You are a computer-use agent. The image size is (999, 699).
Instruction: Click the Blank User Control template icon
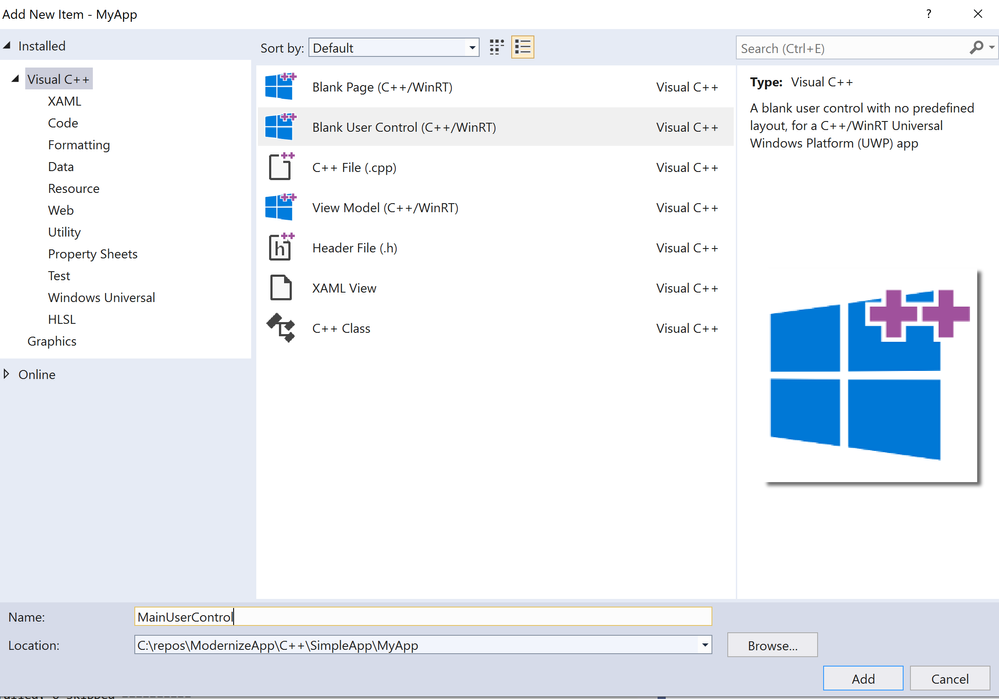(280, 127)
